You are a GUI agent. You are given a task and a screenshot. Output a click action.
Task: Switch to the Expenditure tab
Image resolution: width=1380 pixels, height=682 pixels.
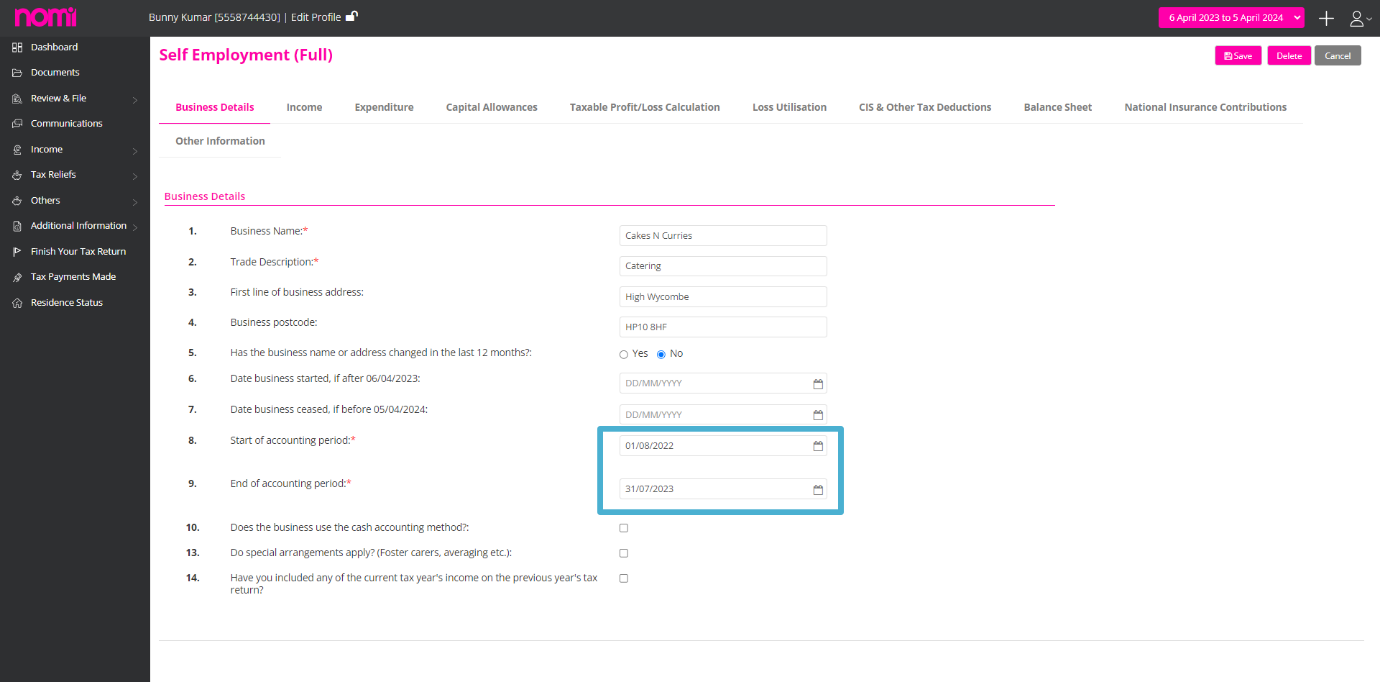[384, 107]
